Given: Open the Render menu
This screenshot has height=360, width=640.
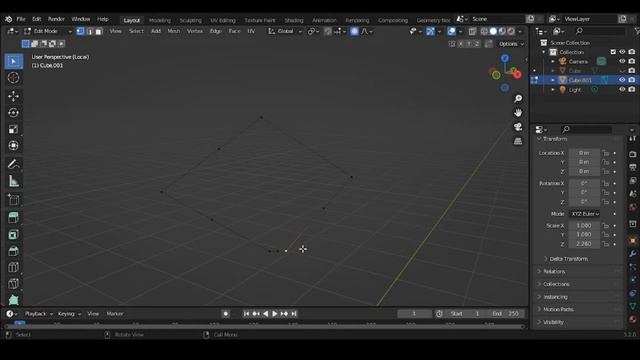Looking at the screenshot, I should (x=56, y=19).
